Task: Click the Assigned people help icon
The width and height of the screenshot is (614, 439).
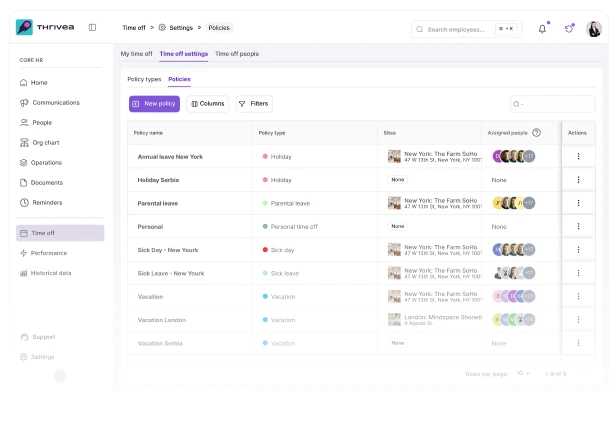Action: tap(536, 132)
